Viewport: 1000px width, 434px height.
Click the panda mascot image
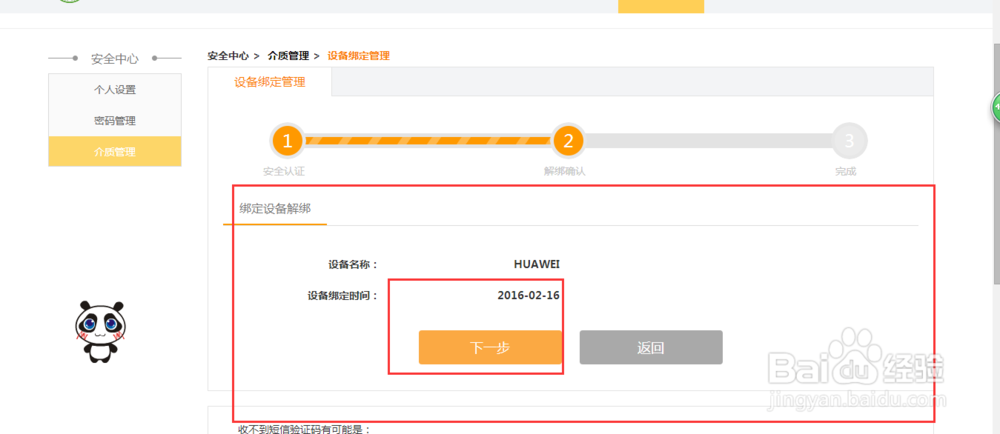[x=99, y=331]
